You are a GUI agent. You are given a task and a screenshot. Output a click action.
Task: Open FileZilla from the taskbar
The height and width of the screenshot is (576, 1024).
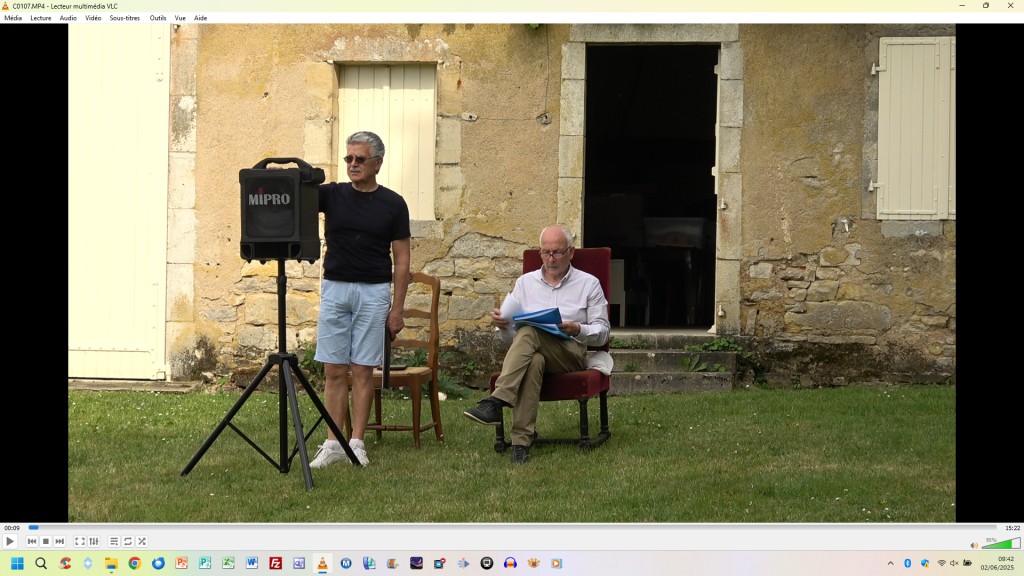click(275, 563)
